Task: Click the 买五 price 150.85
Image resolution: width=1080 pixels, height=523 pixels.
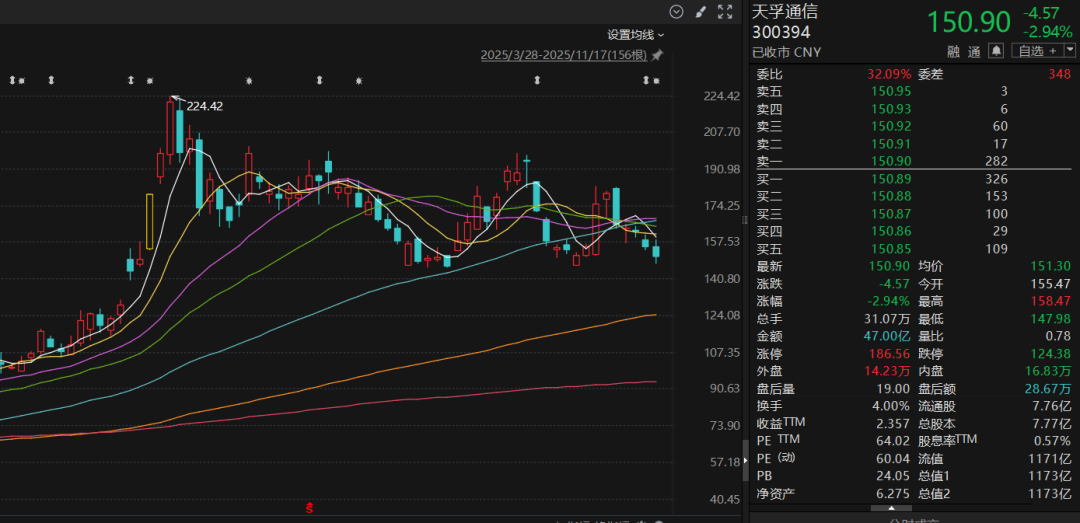Action: (x=891, y=249)
